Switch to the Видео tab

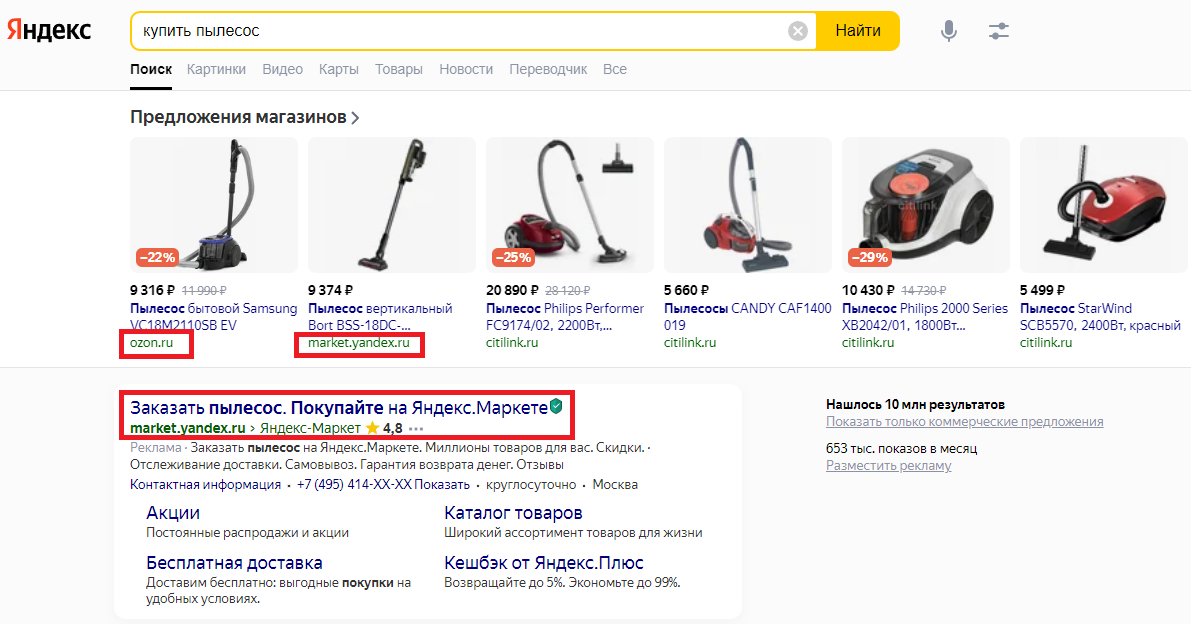pyautogui.click(x=283, y=69)
